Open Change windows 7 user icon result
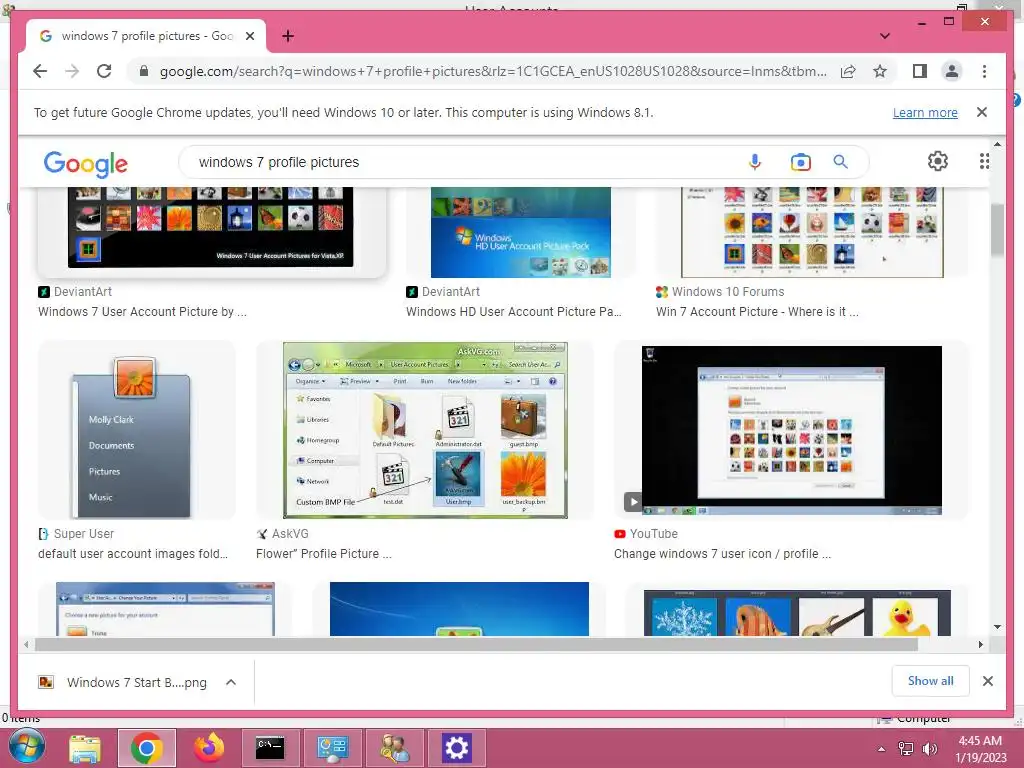Screen dimensions: 1024x768 coord(722,554)
